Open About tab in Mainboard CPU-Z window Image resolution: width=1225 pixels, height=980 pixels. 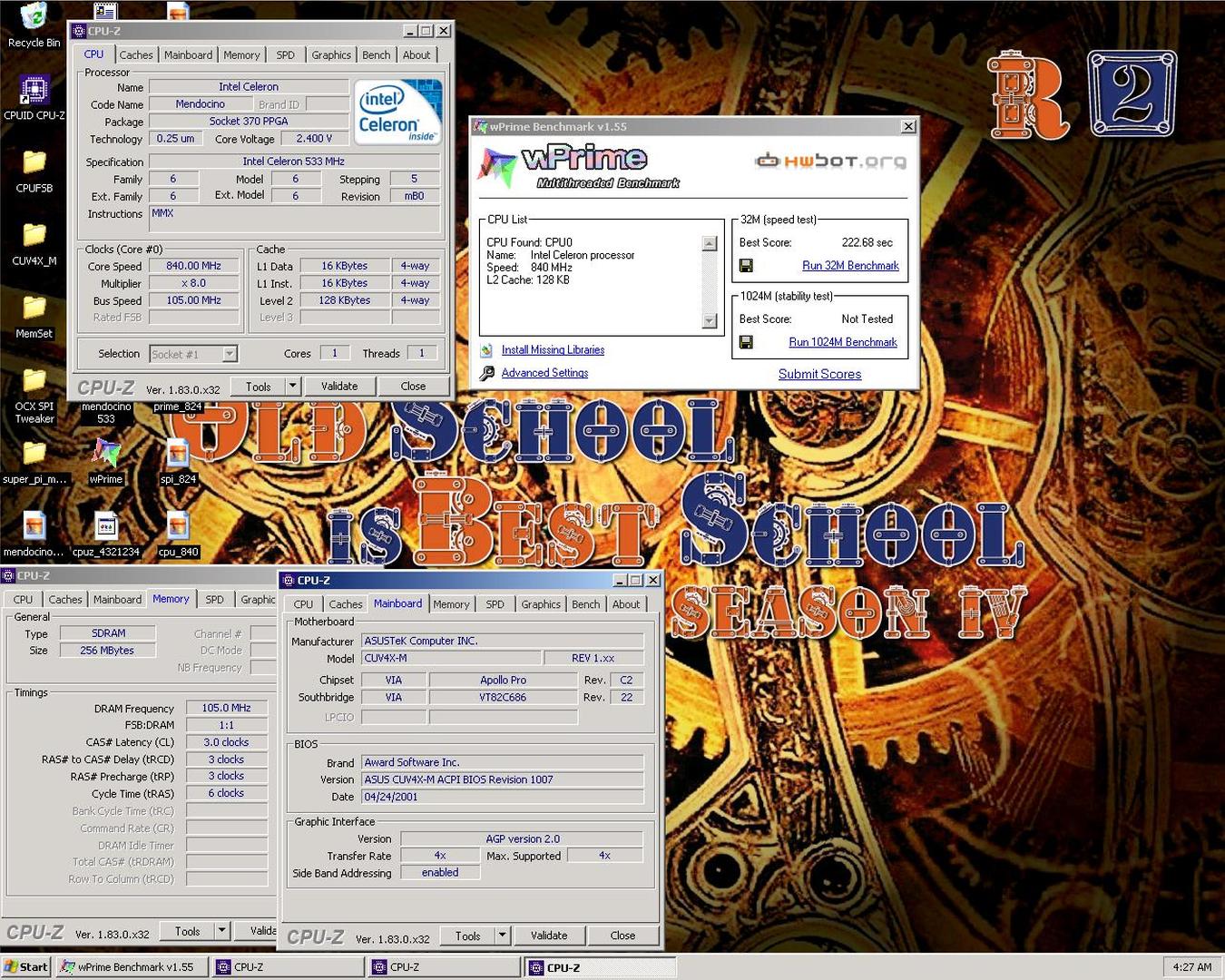coord(626,604)
